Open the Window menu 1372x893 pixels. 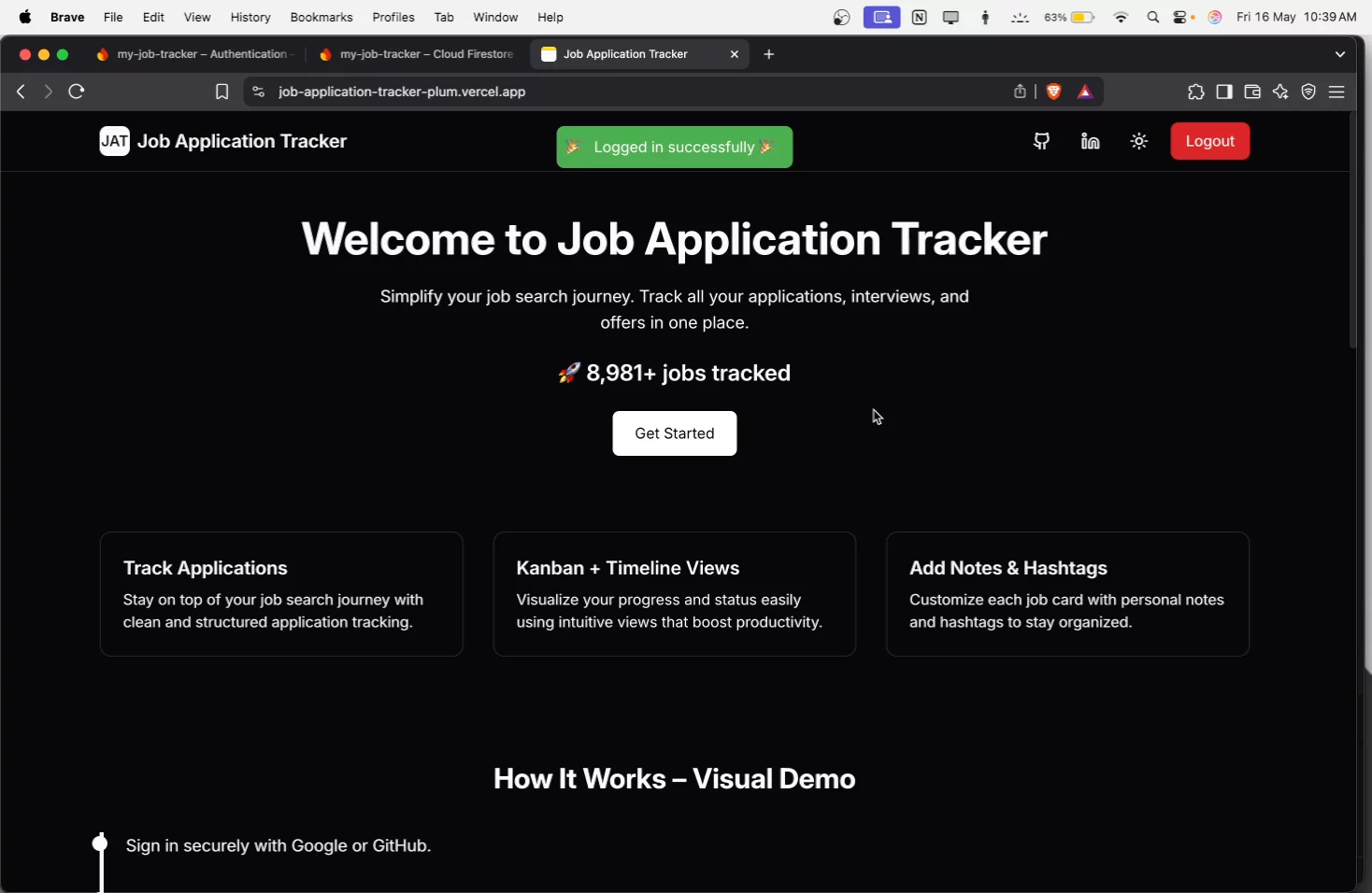coord(495,17)
